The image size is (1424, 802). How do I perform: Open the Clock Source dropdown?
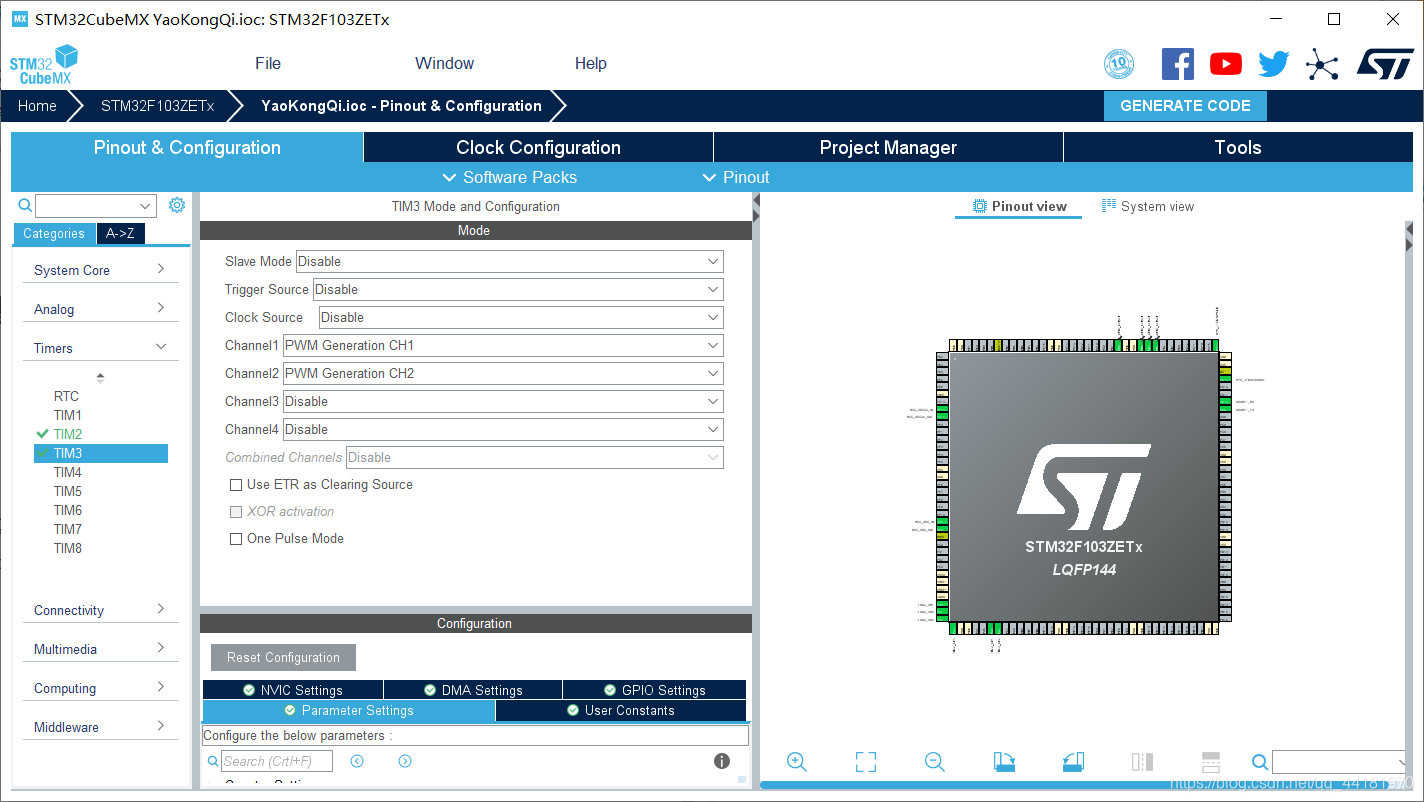[x=521, y=317]
